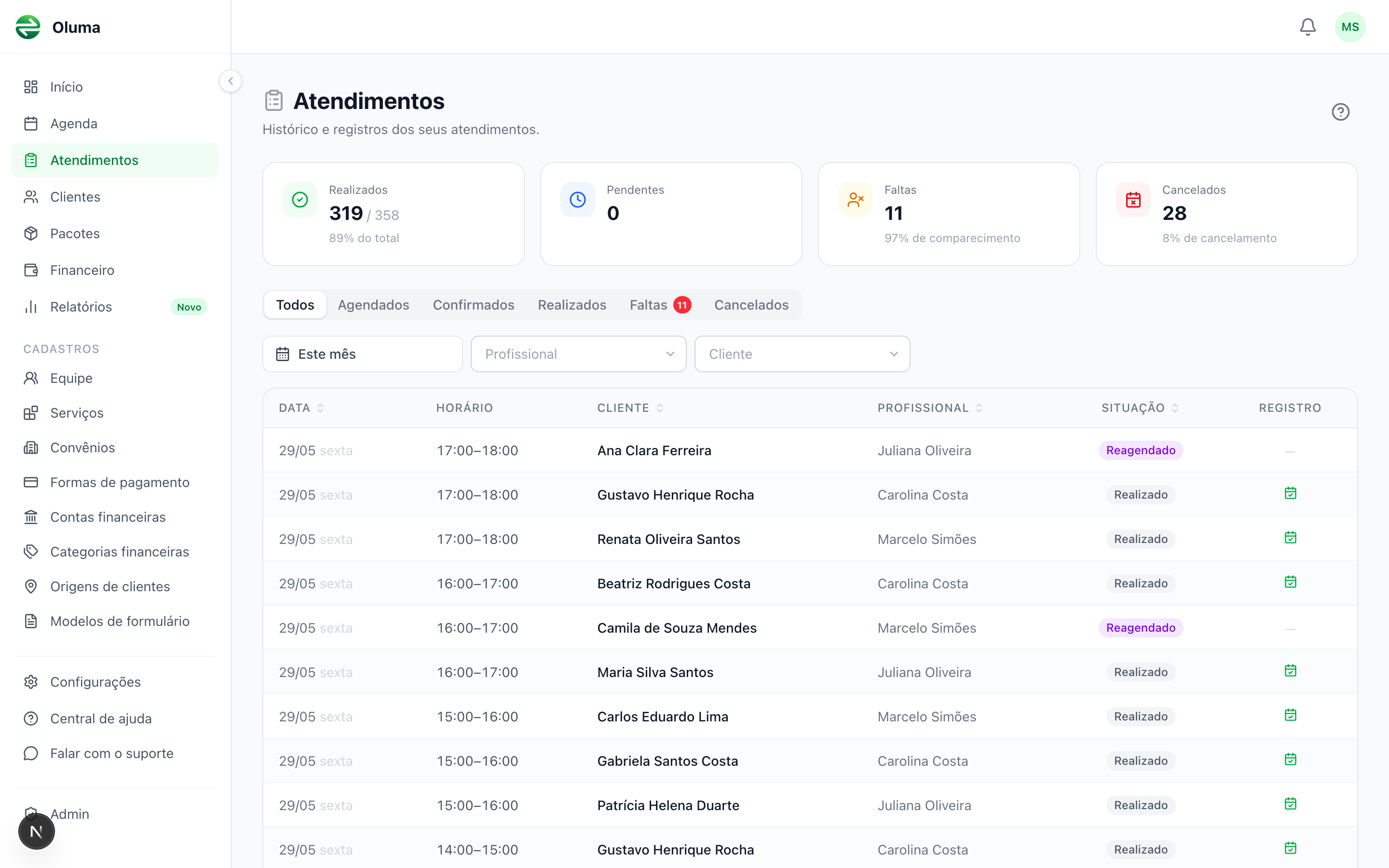1389x868 pixels.
Task: Open registro icon for Carlos Eduardo Lima
Action: point(1290,715)
